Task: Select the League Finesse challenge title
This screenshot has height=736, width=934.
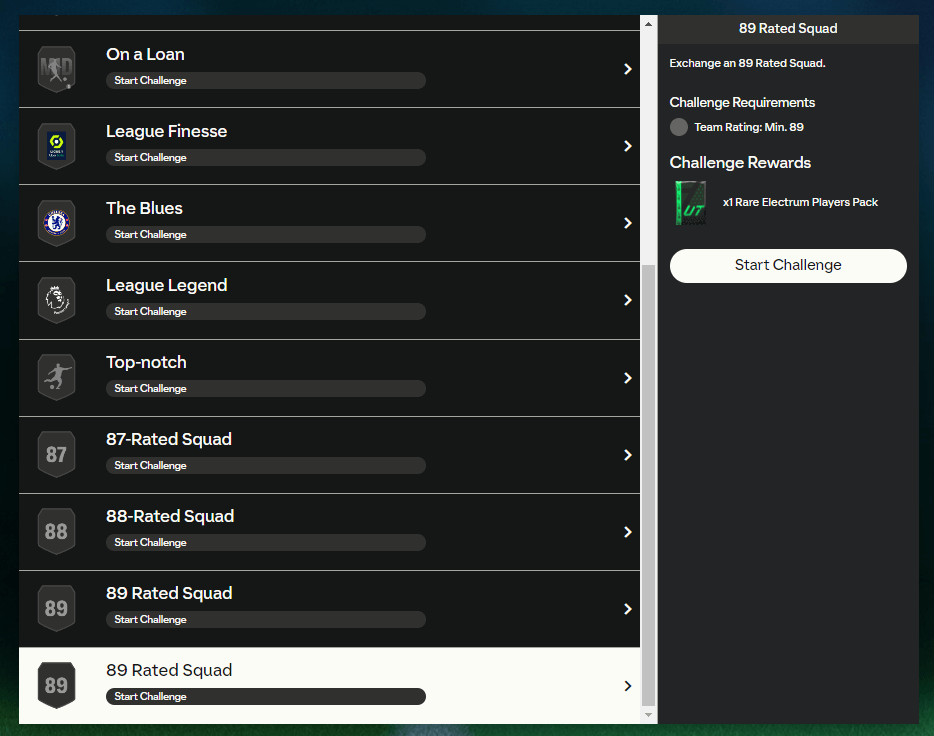Action: (166, 131)
